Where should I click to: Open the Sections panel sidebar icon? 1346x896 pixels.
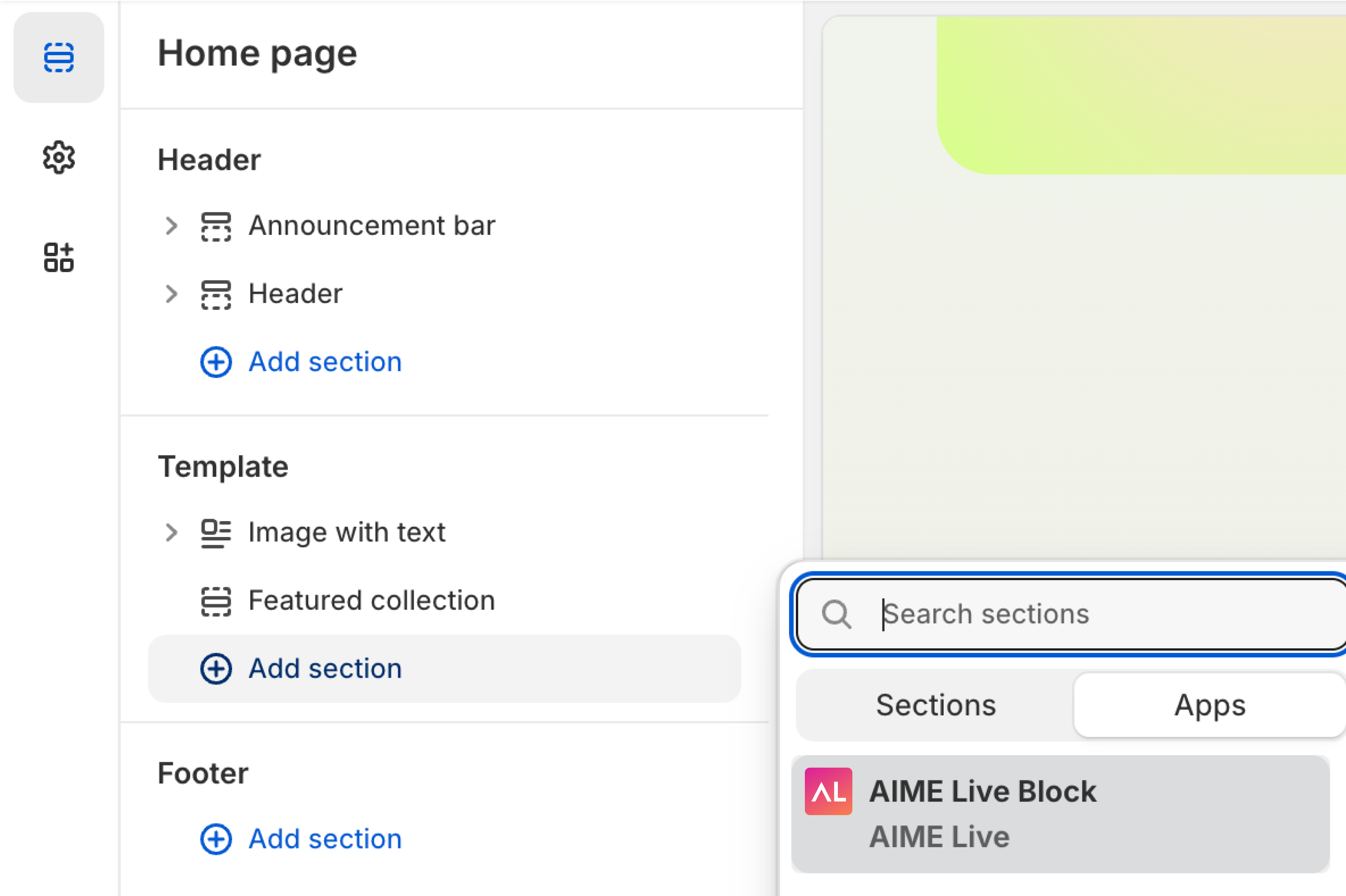59,57
